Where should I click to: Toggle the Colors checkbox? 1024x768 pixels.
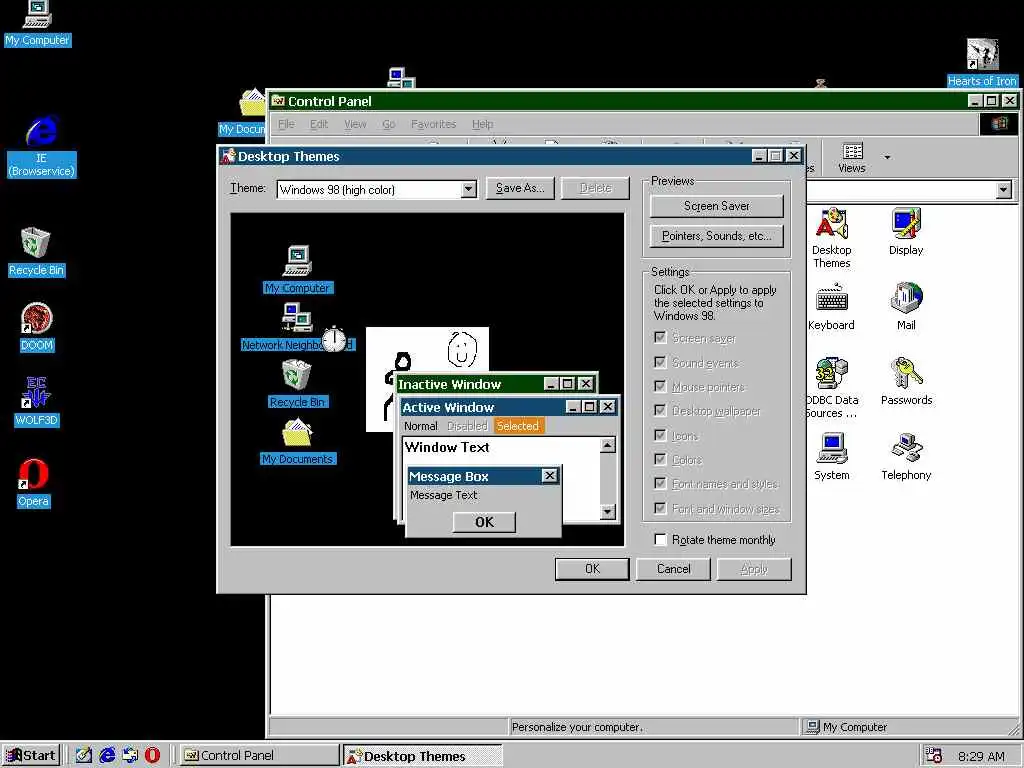(660, 459)
